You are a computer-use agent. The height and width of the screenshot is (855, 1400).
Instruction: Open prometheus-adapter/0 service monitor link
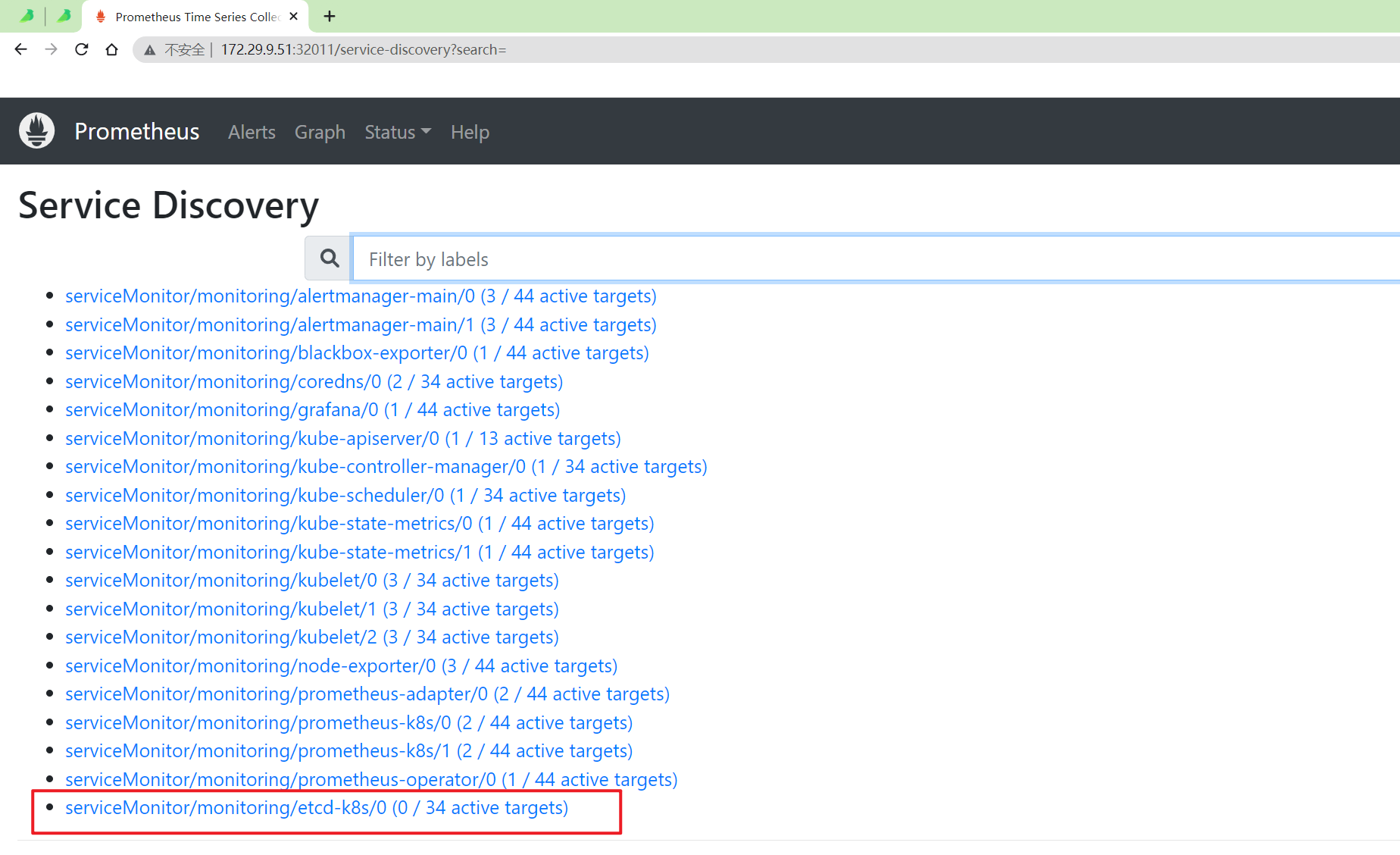click(x=367, y=694)
